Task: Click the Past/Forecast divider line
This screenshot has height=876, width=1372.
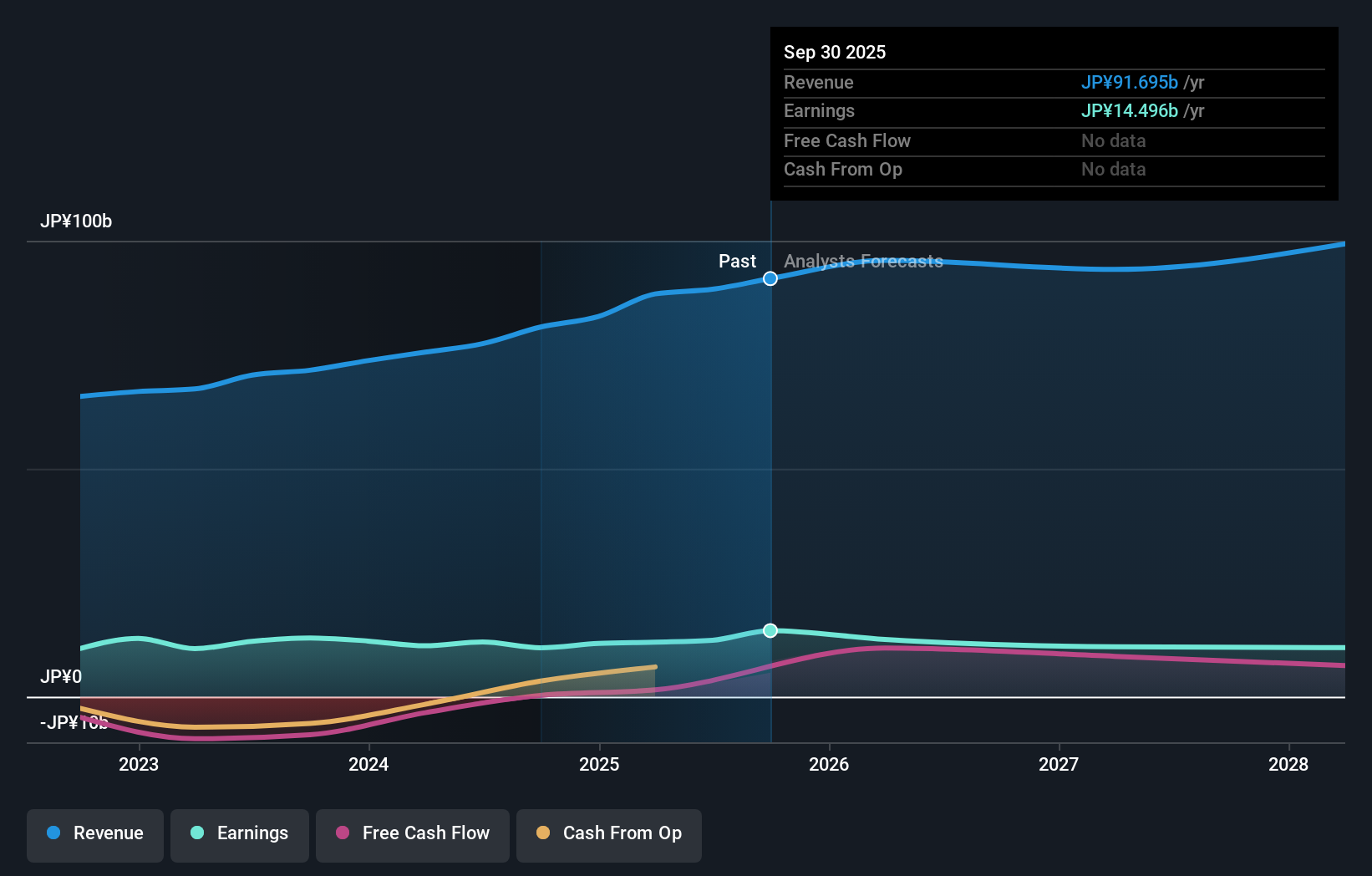Action: coord(770,502)
